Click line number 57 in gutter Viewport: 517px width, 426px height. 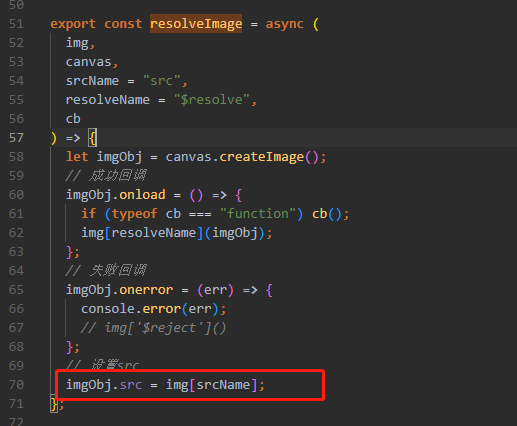click(16, 138)
